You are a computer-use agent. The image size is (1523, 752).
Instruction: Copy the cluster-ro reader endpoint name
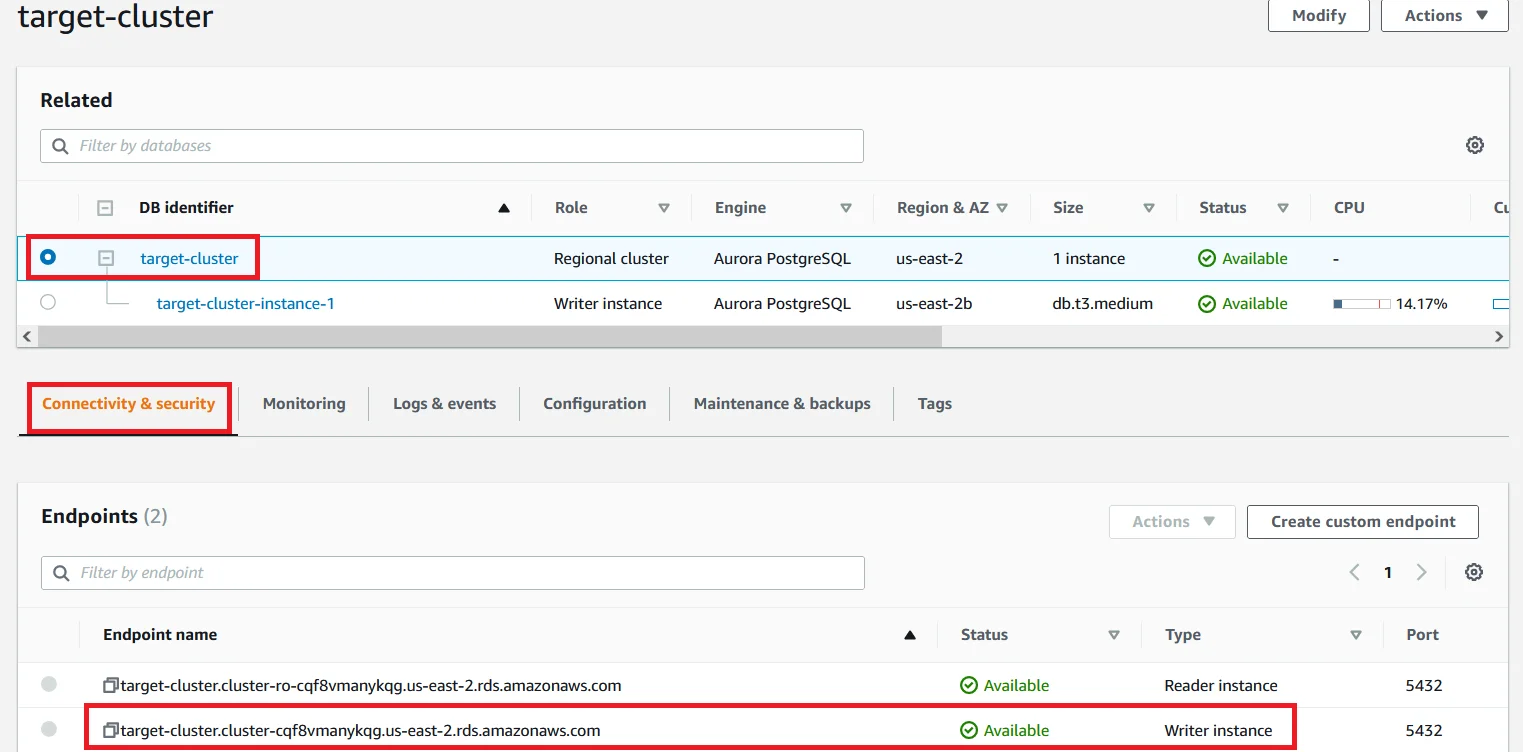point(111,685)
